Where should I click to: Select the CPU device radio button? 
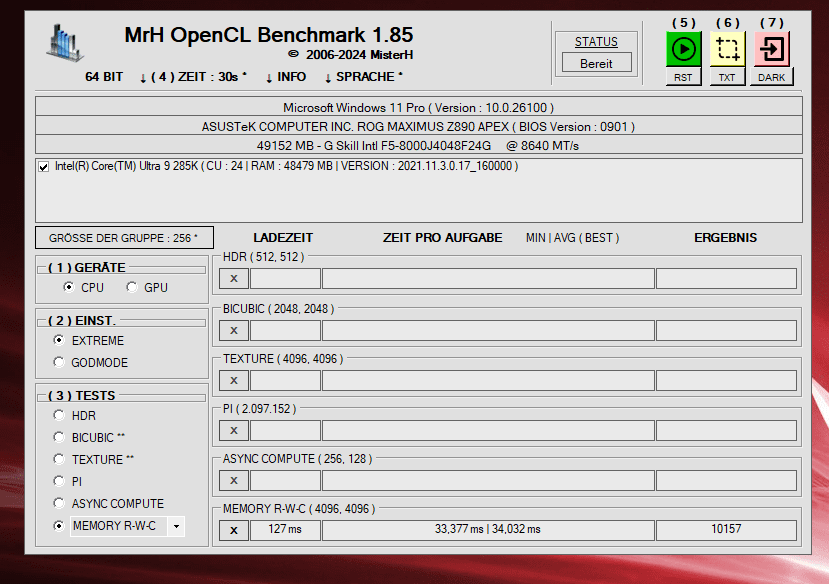pyautogui.click(x=69, y=287)
